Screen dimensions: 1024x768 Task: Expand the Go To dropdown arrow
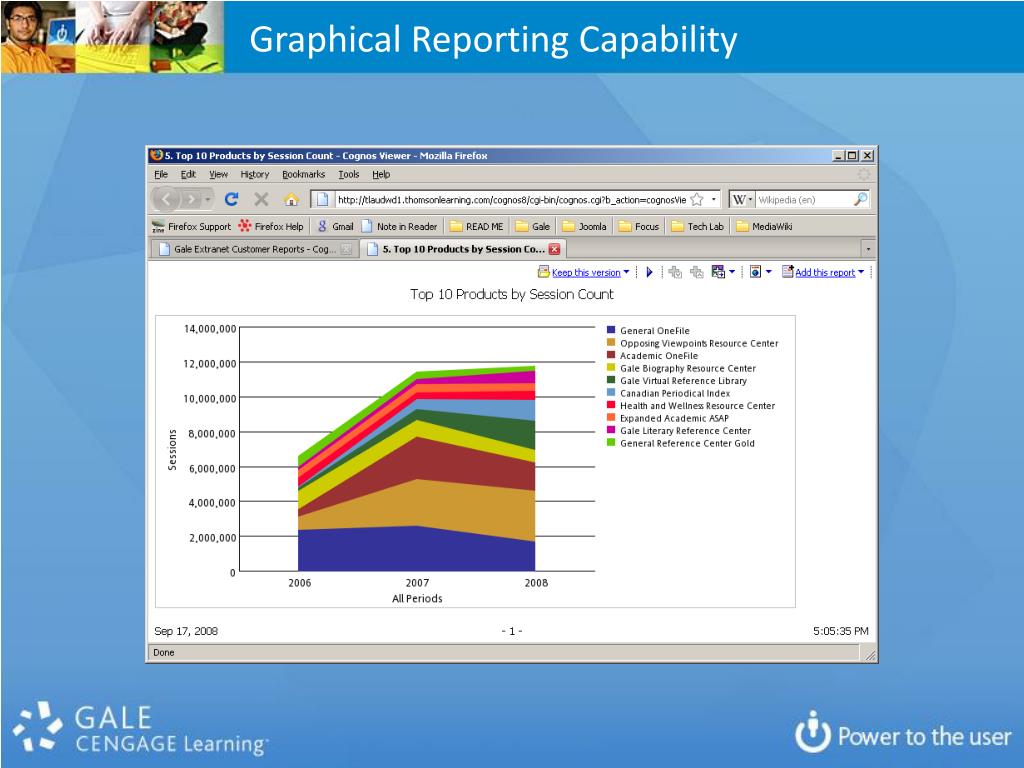click(732, 272)
